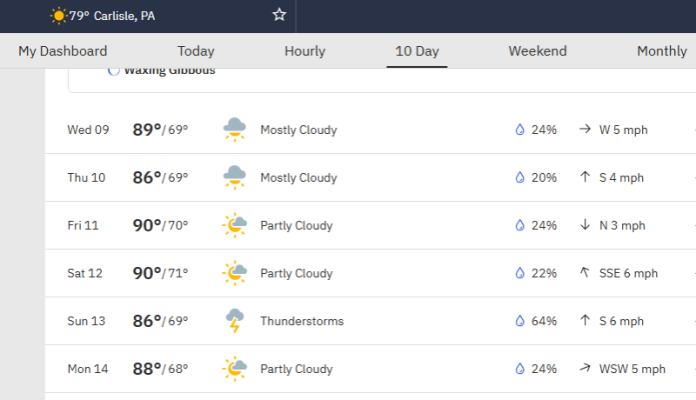The image size is (696, 400).
Task: Expand the Mon 14 forecast row
Action: pos(370,369)
